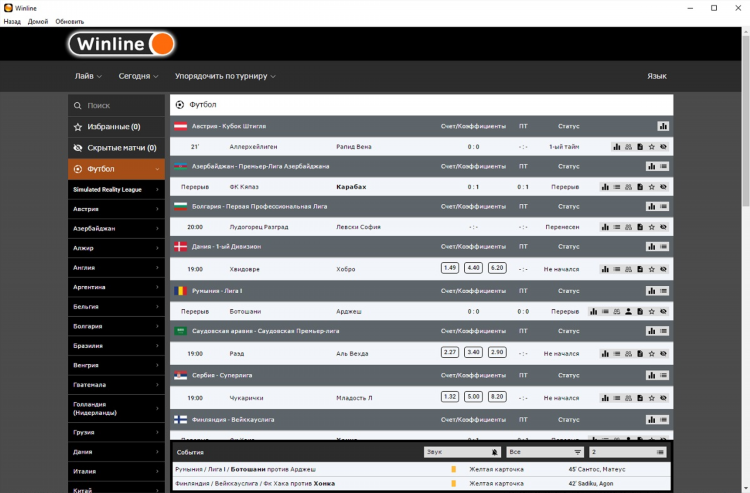The height and width of the screenshot is (493, 750).
Task: Open statistics chart for Аллерхейлиген match
Action: click(617, 147)
